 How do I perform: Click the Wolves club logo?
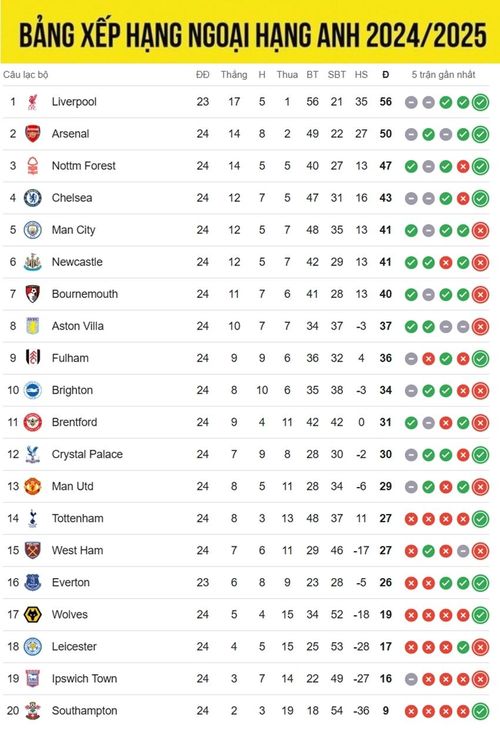point(33,615)
